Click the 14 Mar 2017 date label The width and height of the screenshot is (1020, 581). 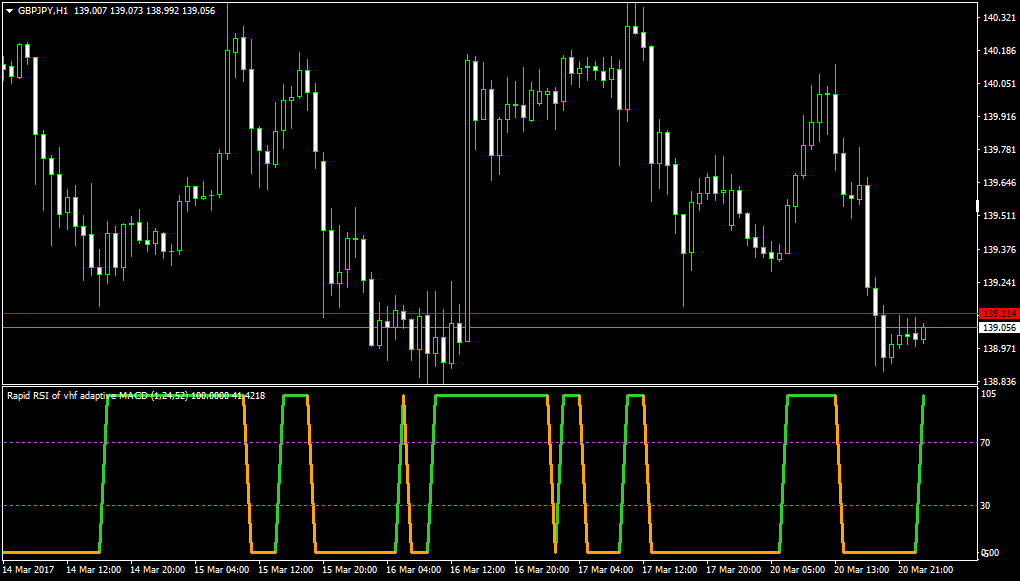coord(29,569)
